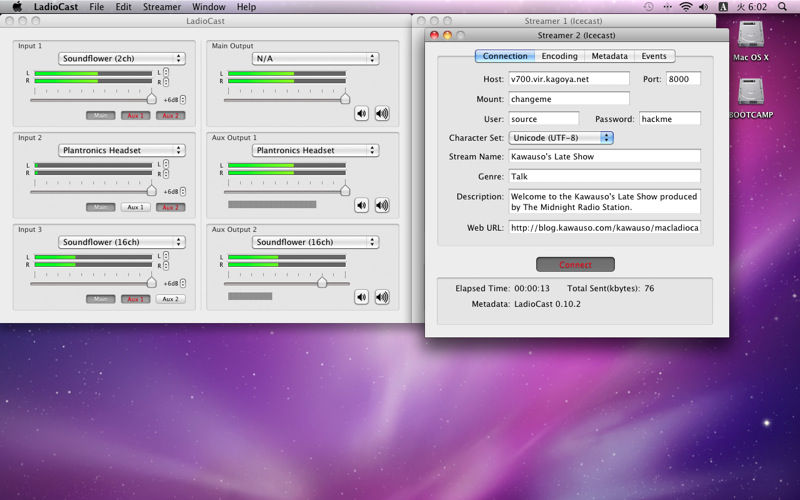Image resolution: width=800 pixels, height=500 pixels.
Task: Click the Aux Output 1 low-volume speaker icon
Action: (361, 205)
